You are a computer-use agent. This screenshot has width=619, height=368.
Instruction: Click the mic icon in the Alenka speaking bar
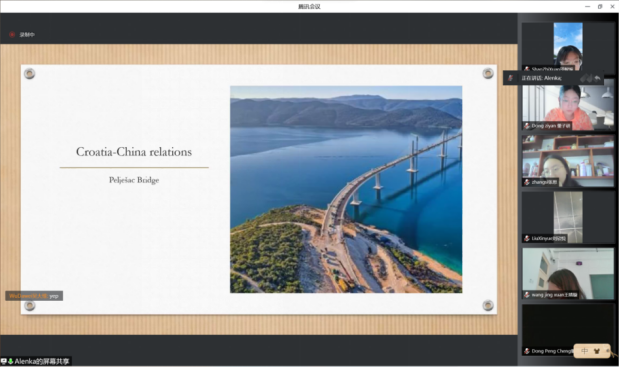pos(510,78)
